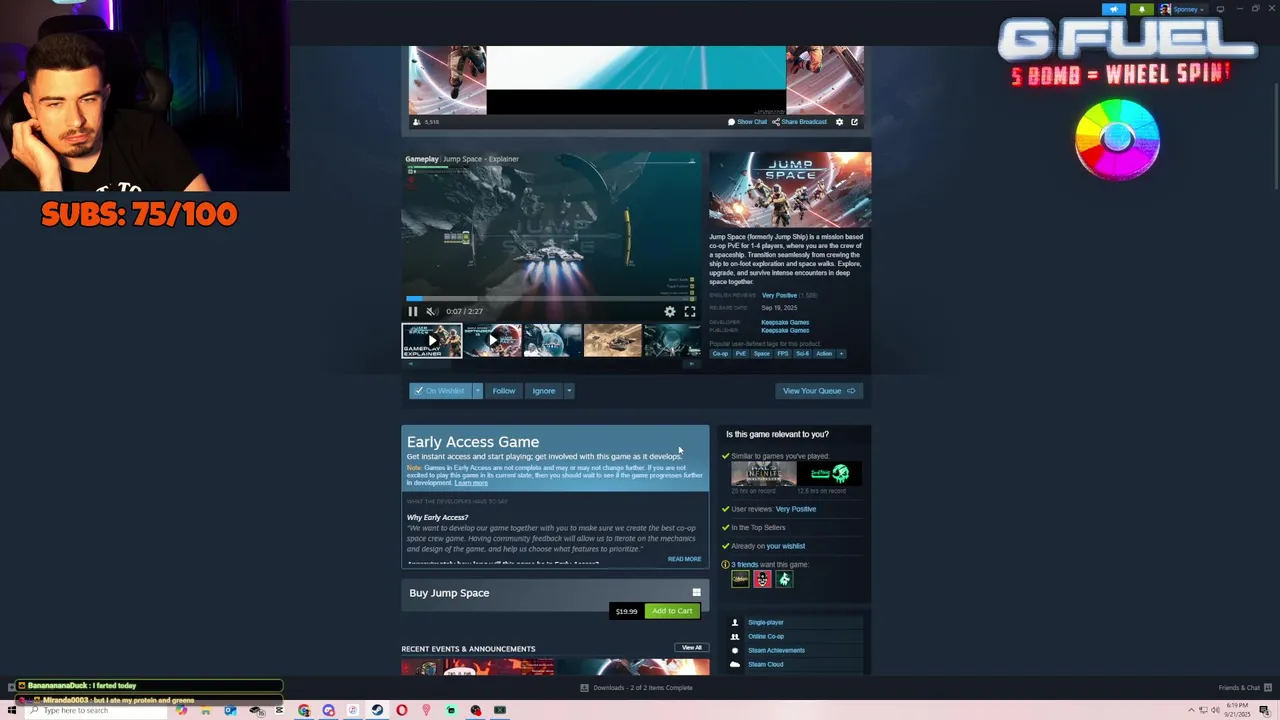Open your wishlist link
1280x720 pixels.
pos(786,546)
